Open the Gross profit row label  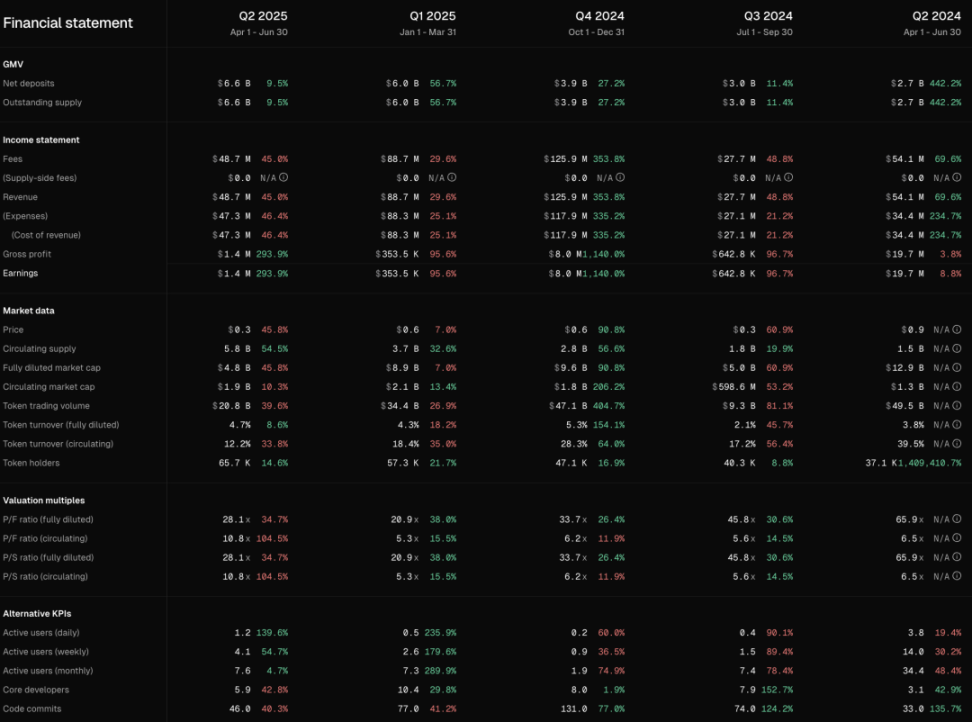coord(27,254)
